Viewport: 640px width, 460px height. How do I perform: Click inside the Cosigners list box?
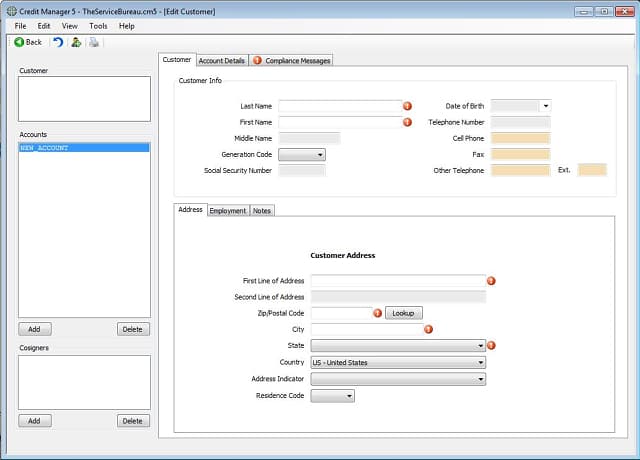84,382
